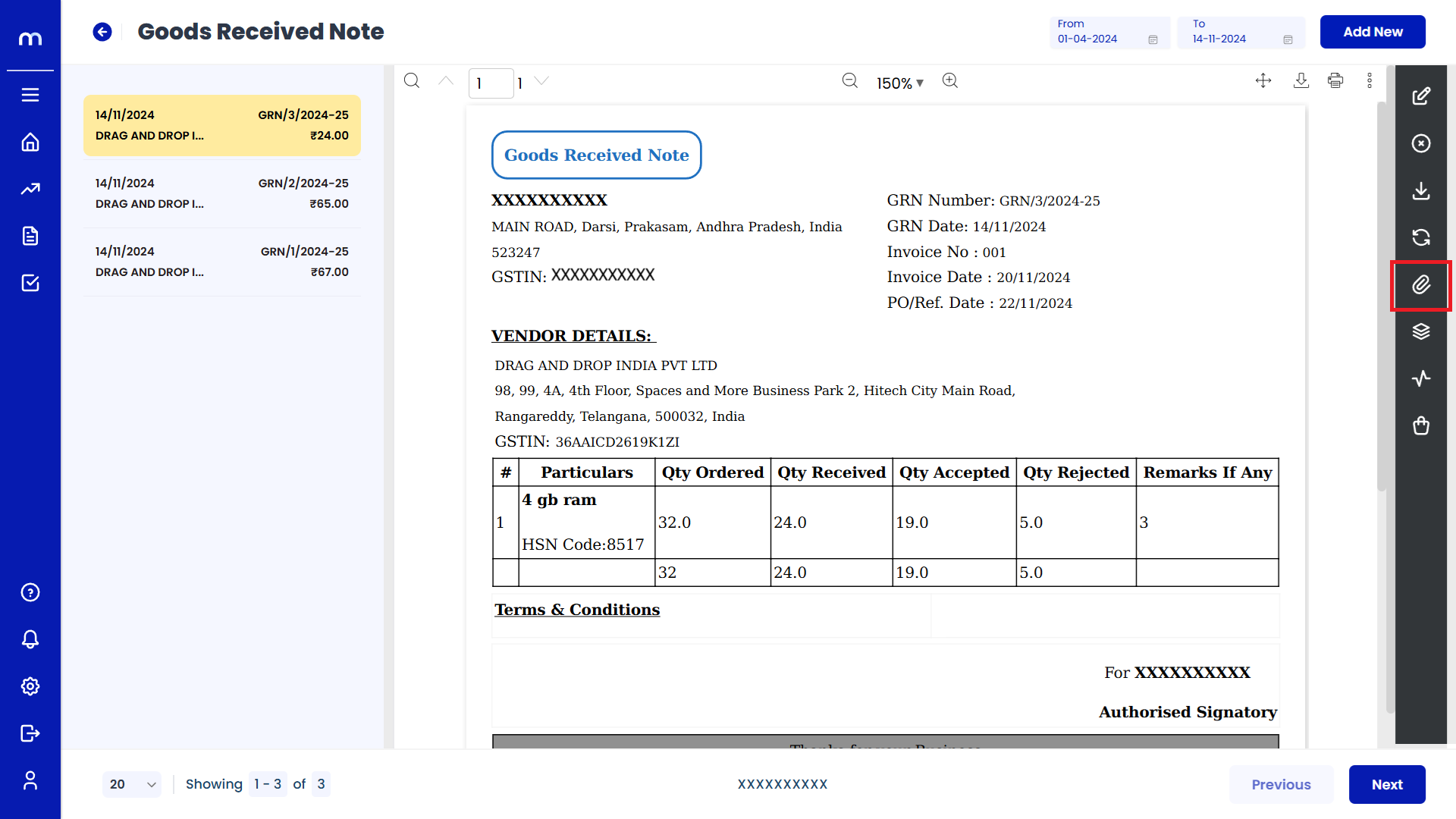Click the paperclip attachment icon
Viewport: 1456px width, 819px height.
pyautogui.click(x=1420, y=284)
